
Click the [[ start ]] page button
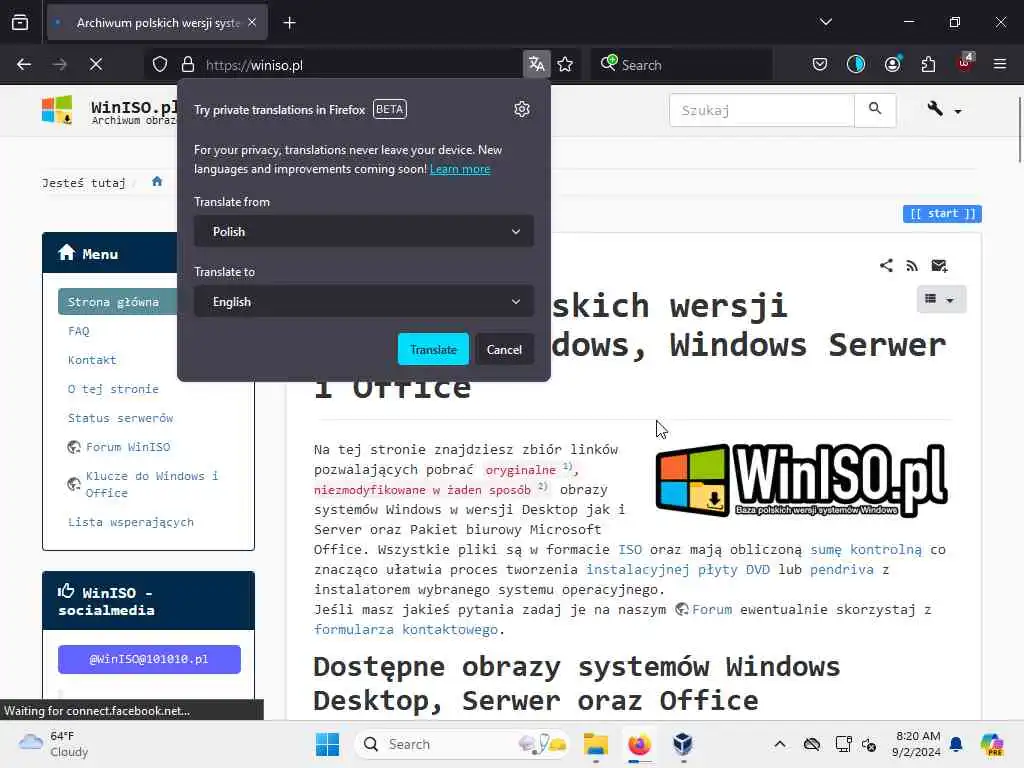[x=942, y=214]
